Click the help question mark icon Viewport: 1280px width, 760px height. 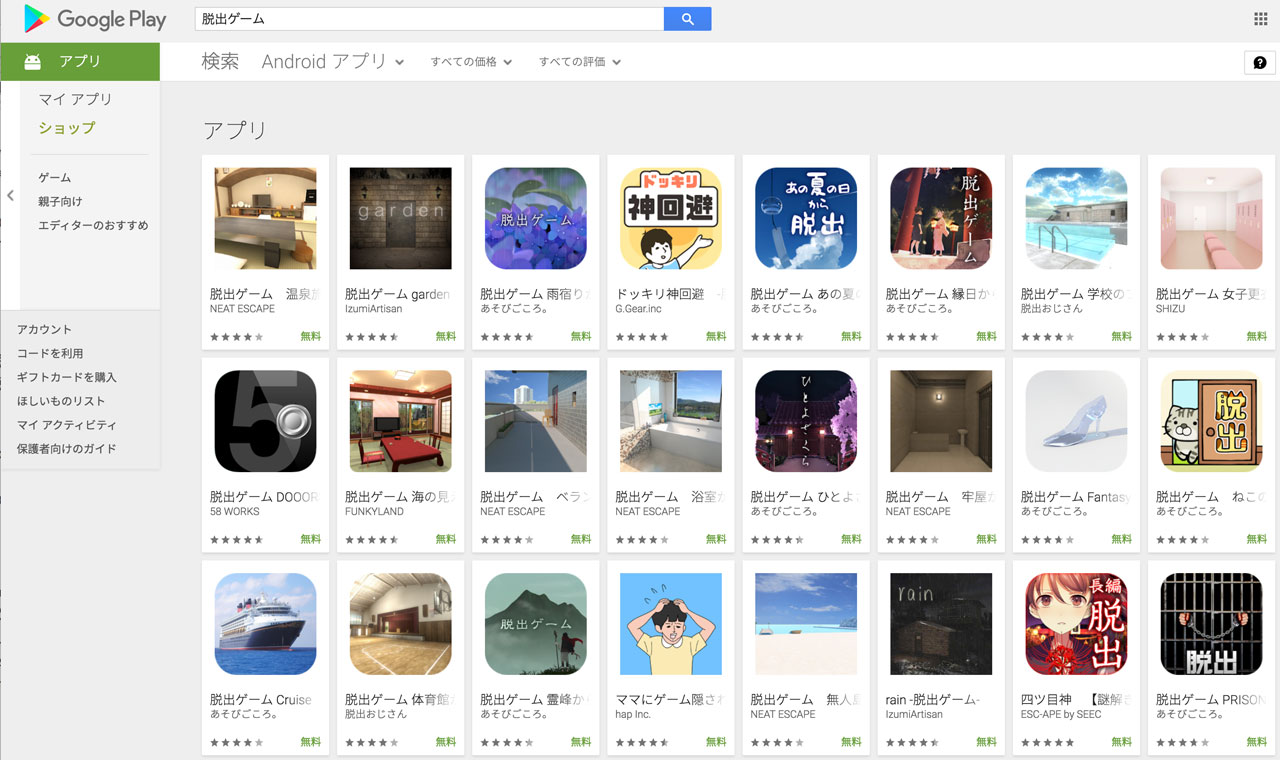pyautogui.click(x=1259, y=62)
